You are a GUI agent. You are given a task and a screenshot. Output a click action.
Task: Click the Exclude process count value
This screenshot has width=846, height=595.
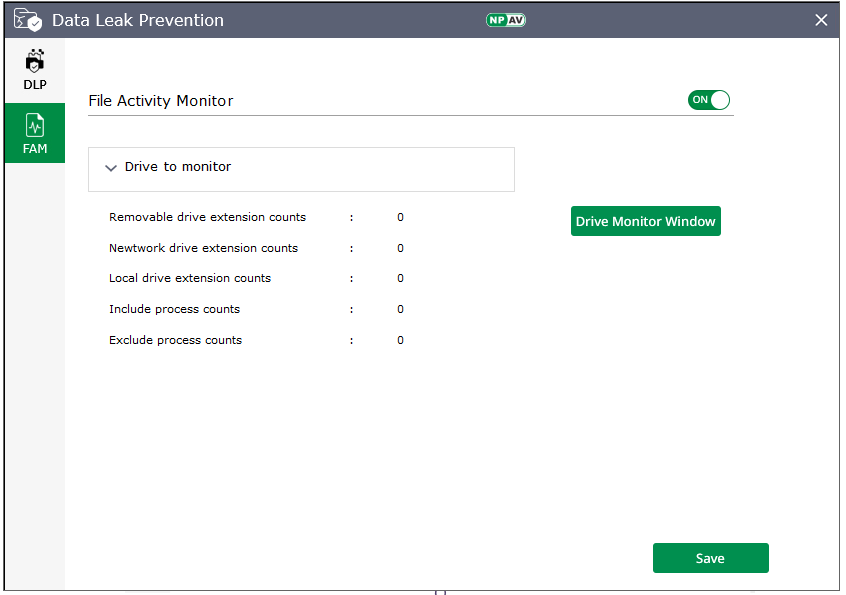(x=400, y=340)
